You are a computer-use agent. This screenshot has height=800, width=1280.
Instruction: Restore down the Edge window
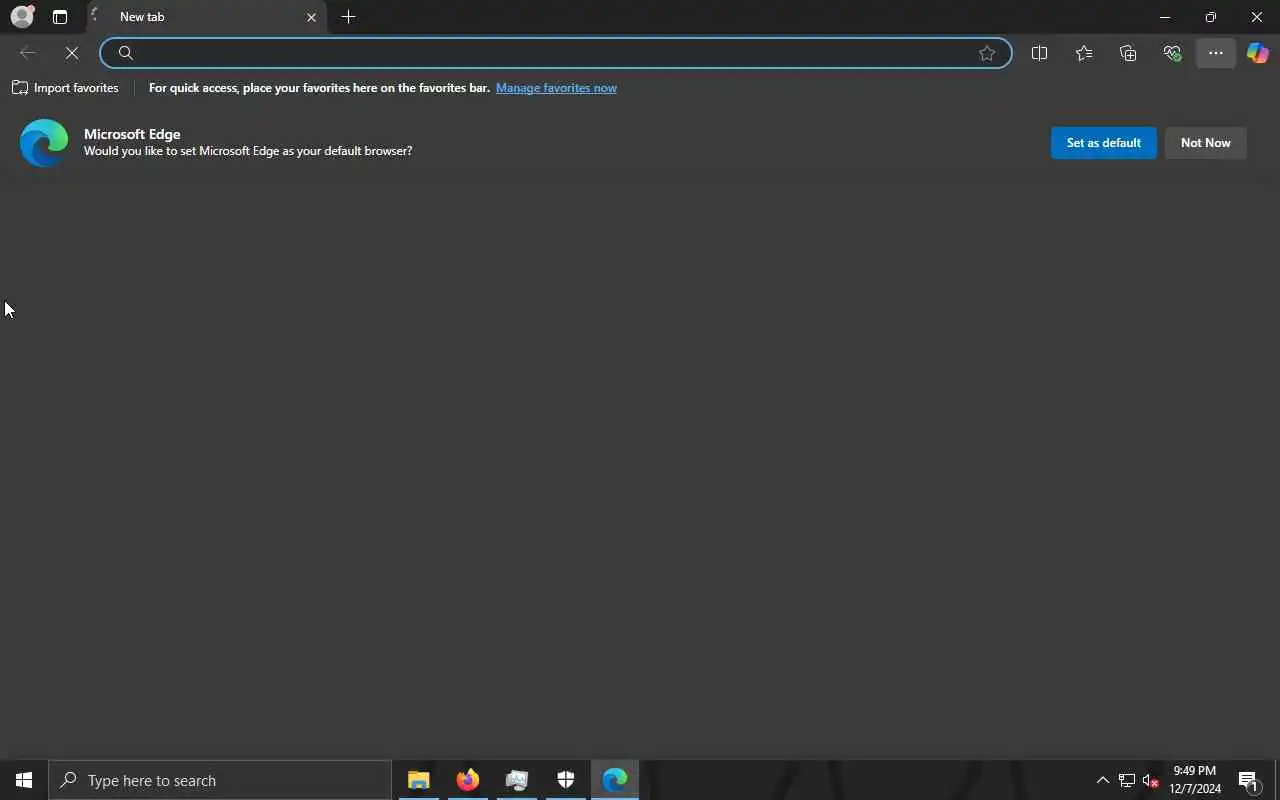[1211, 17]
